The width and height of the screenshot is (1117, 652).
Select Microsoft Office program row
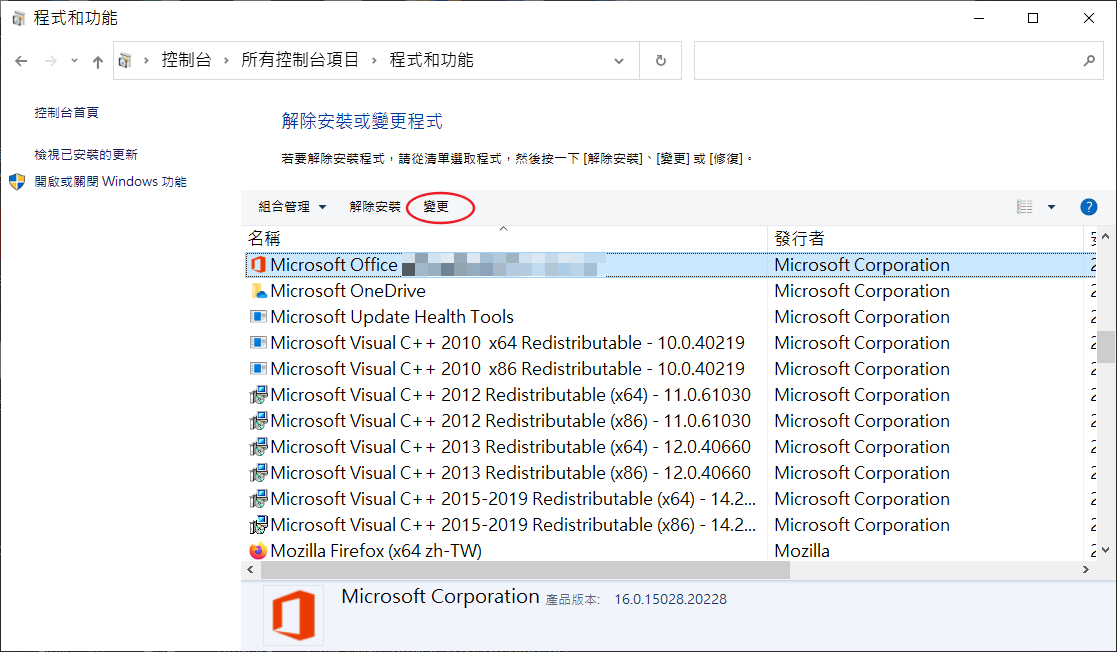670,265
